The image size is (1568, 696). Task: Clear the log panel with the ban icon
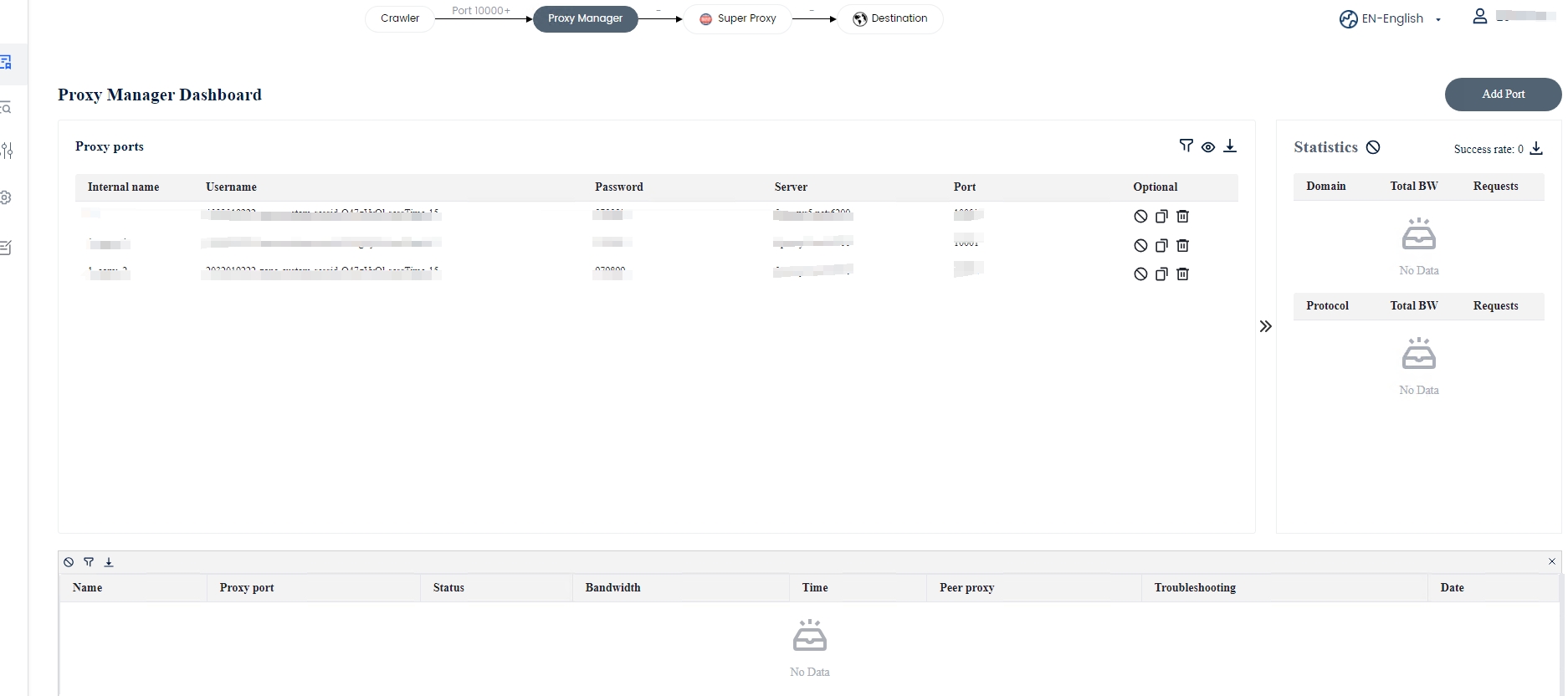pos(69,562)
